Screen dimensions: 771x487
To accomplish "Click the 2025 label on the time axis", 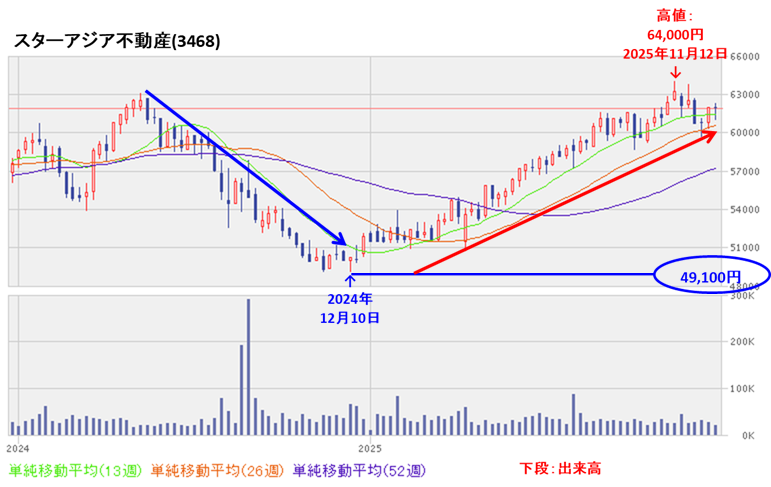I will [x=370, y=449].
